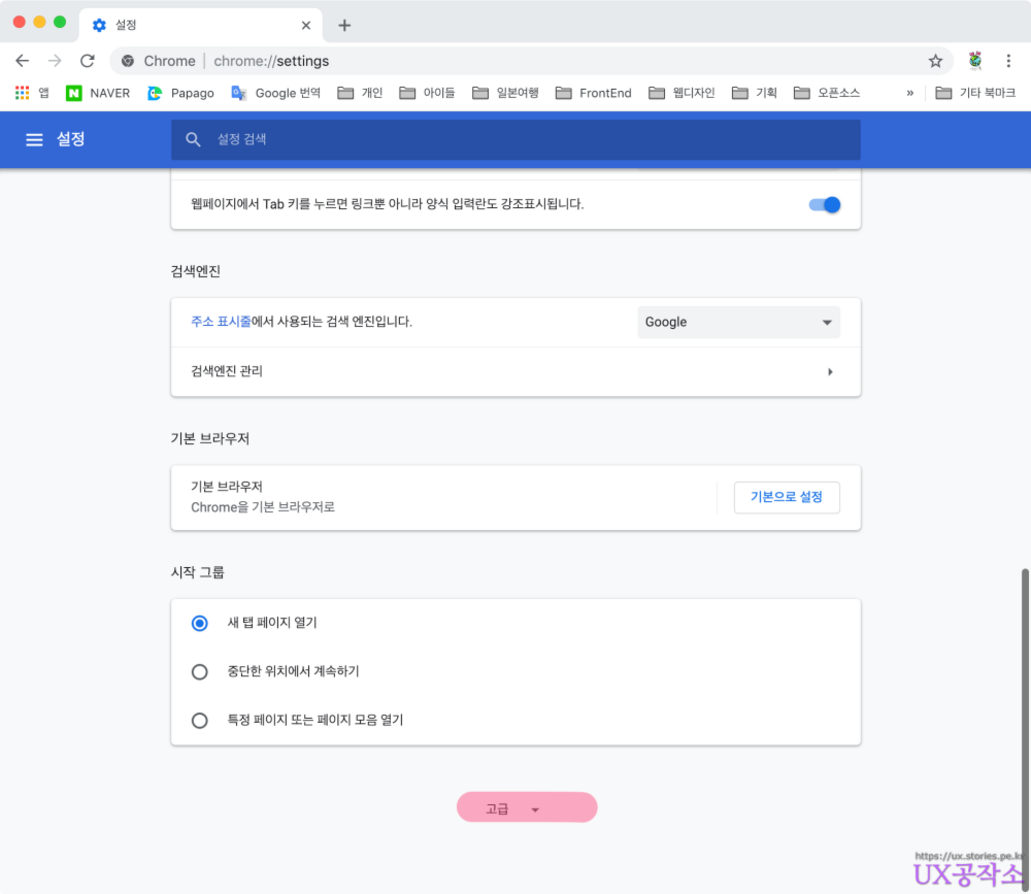Open the Google search engine dropdown
Image resolution: width=1031 pixels, height=894 pixels.
[x=738, y=322]
